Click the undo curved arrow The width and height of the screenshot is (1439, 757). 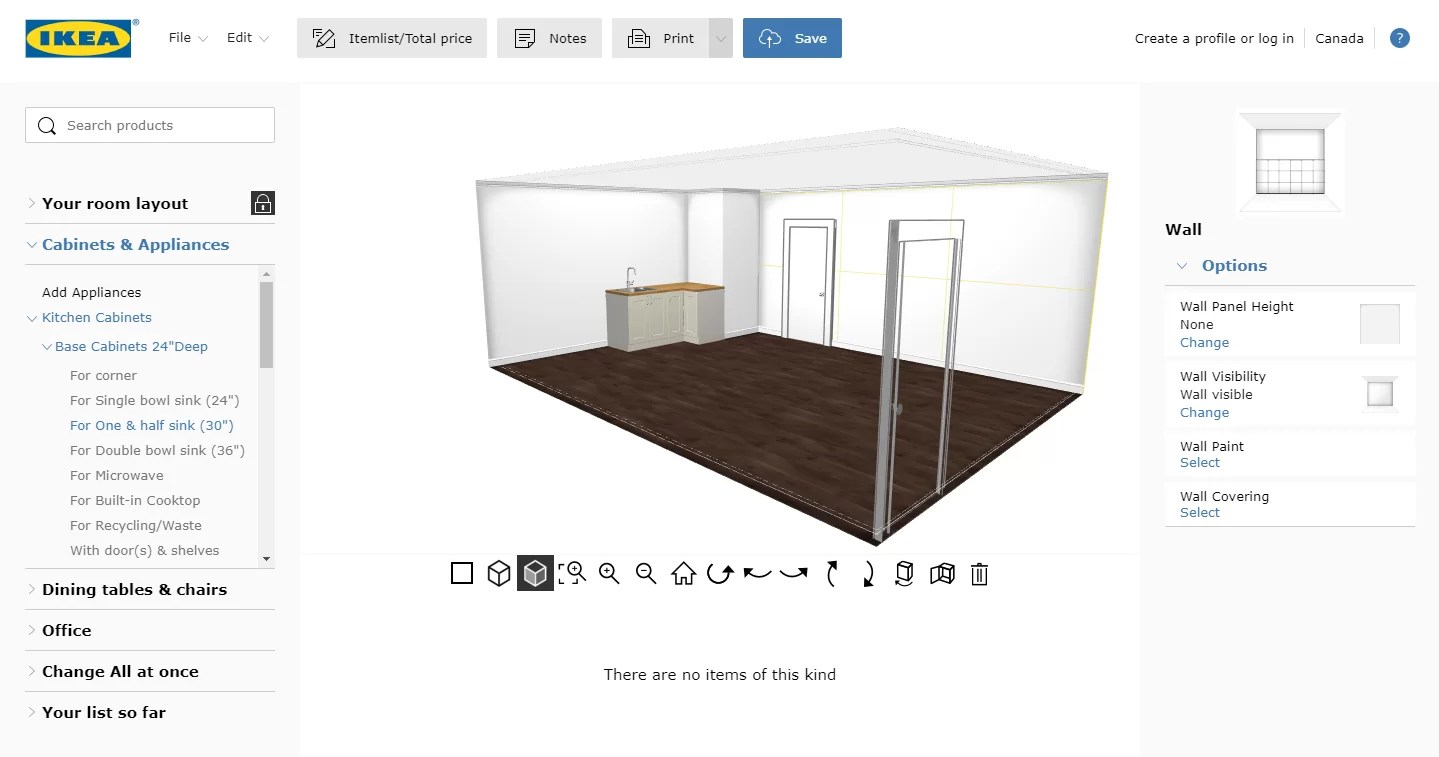[x=757, y=573]
